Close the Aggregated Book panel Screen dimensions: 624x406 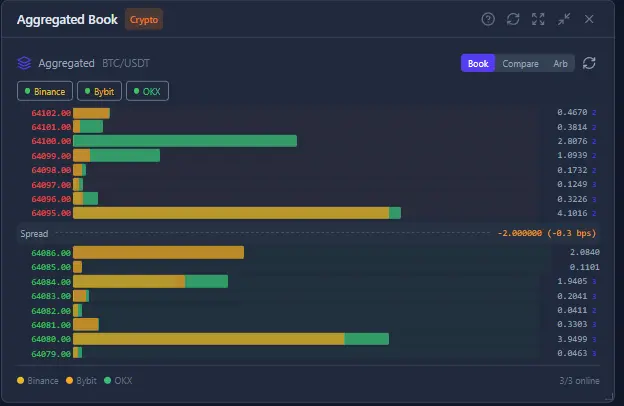click(x=589, y=19)
